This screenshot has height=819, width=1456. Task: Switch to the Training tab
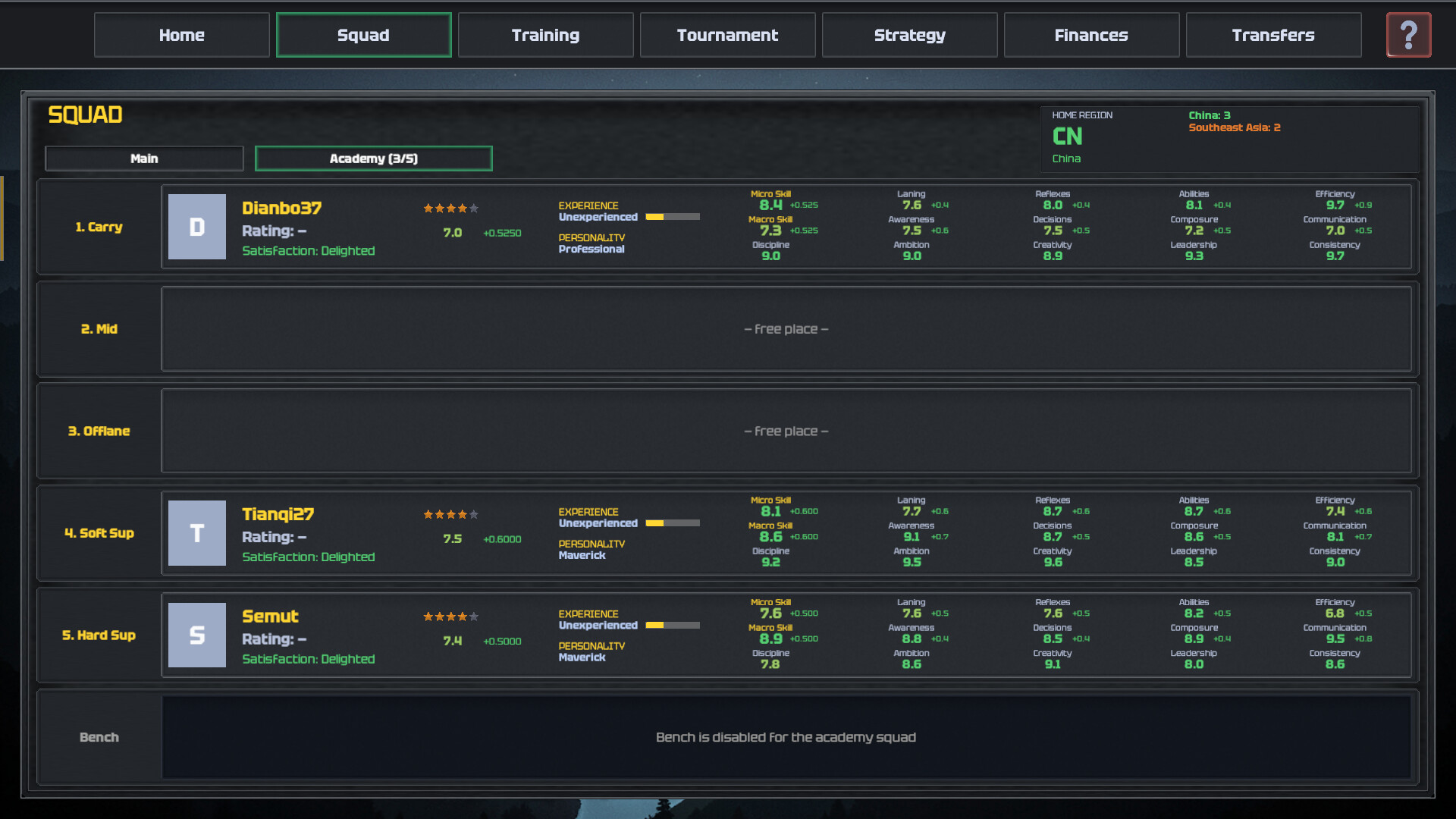546,35
